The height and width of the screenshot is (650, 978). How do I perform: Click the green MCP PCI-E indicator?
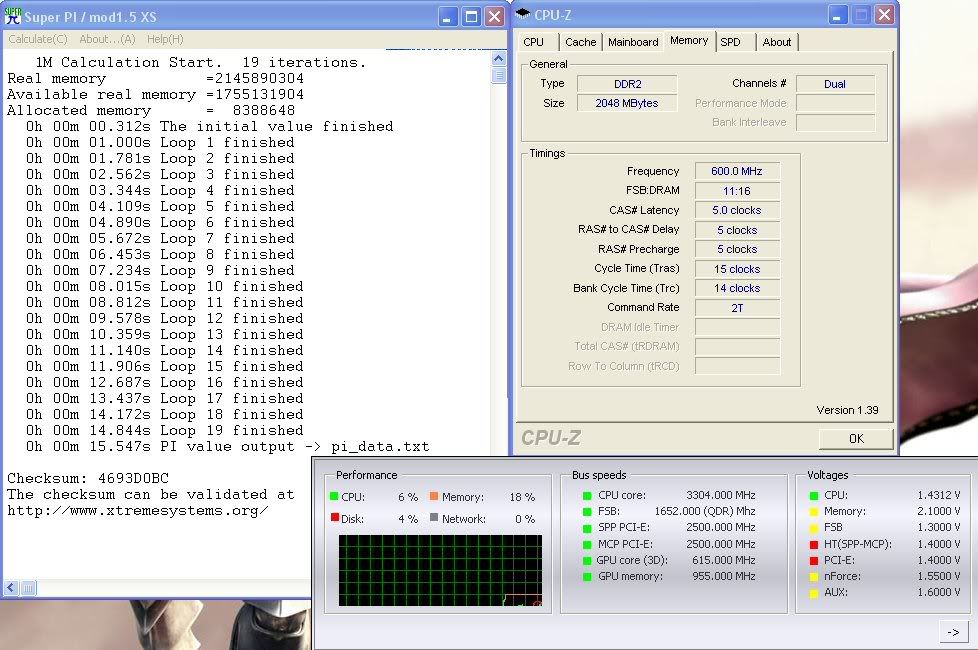click(587, 545)
